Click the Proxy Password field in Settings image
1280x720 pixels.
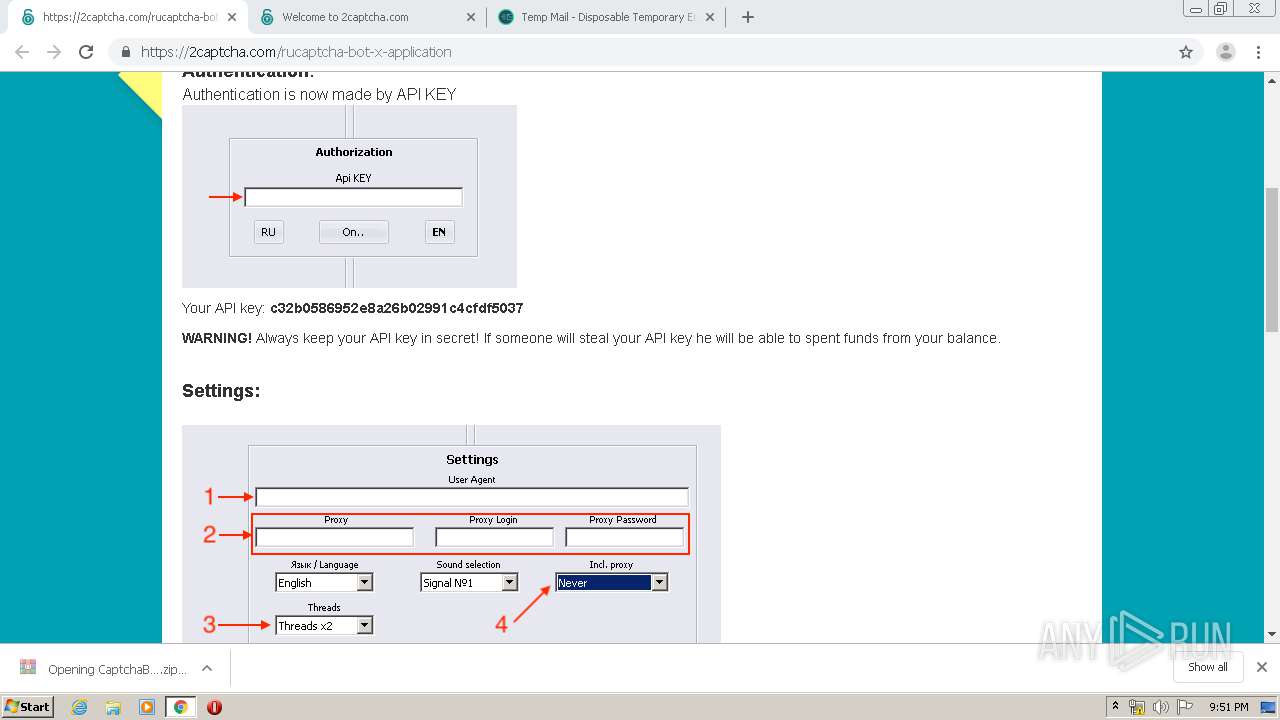[x=624, y=537]
